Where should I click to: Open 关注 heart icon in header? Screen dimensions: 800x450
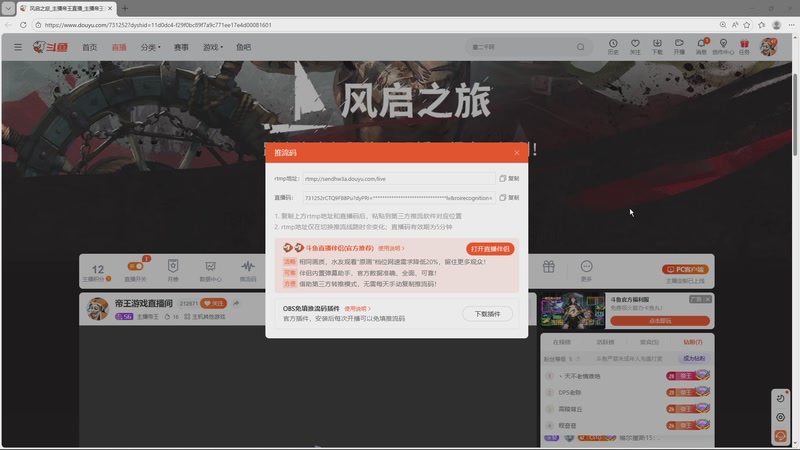635,46
